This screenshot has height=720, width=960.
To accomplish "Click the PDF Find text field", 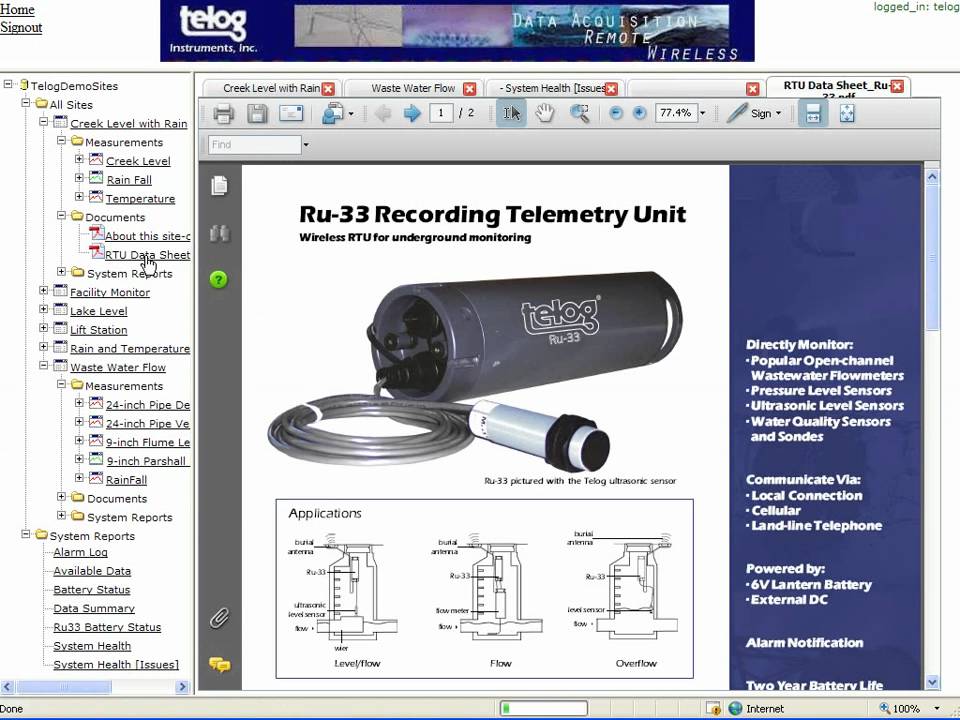I will click(255, 145).
